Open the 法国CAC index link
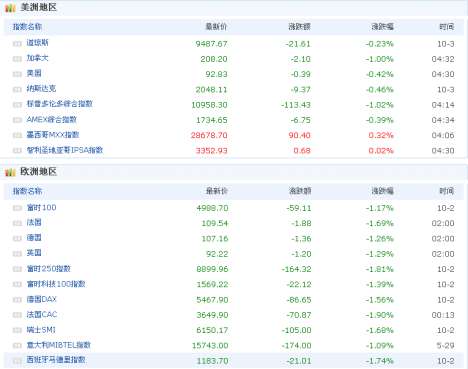This screenshot has height=369, width=468. (42, 314)
